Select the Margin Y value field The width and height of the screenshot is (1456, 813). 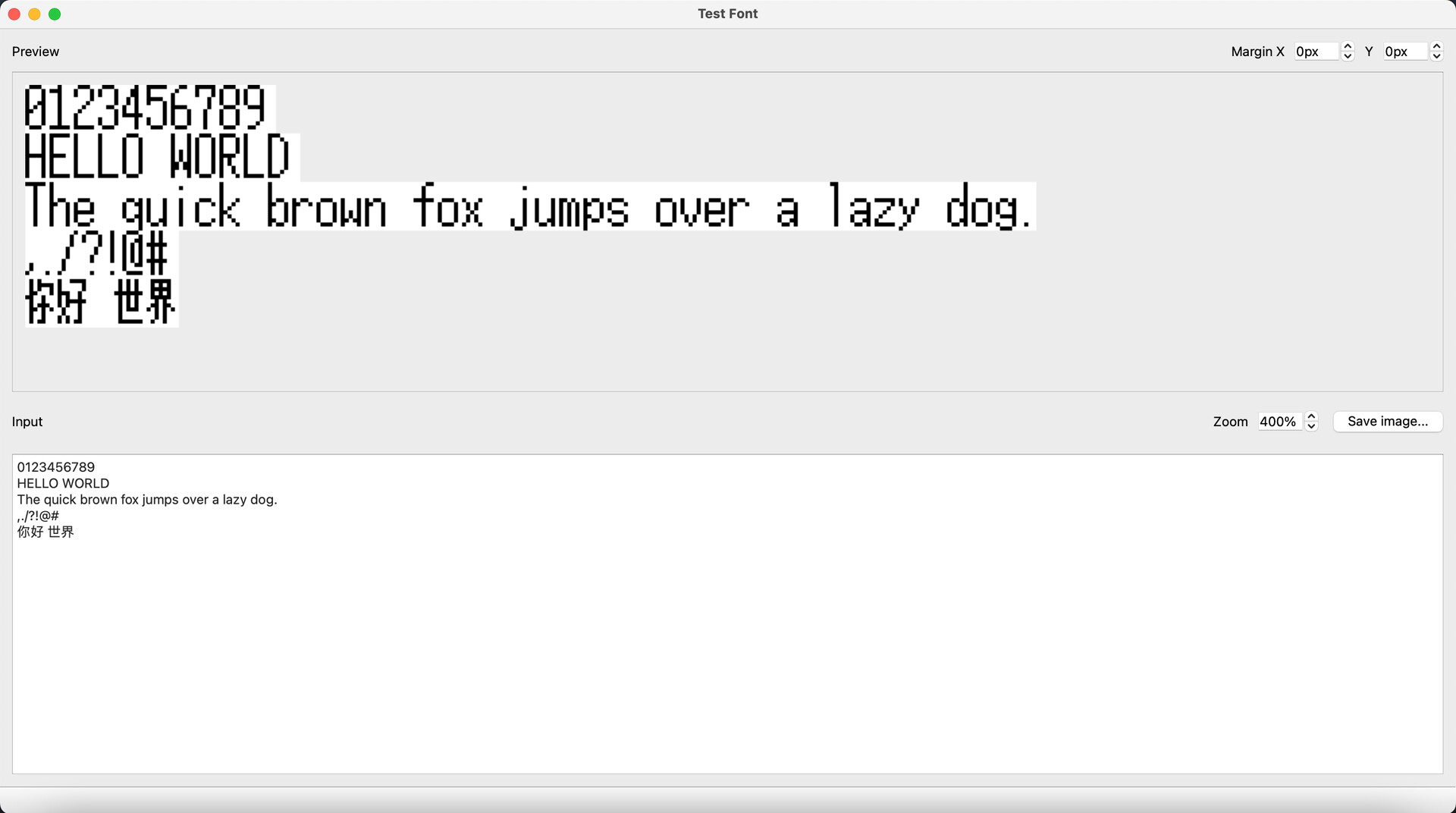[x=1403, y=51]
